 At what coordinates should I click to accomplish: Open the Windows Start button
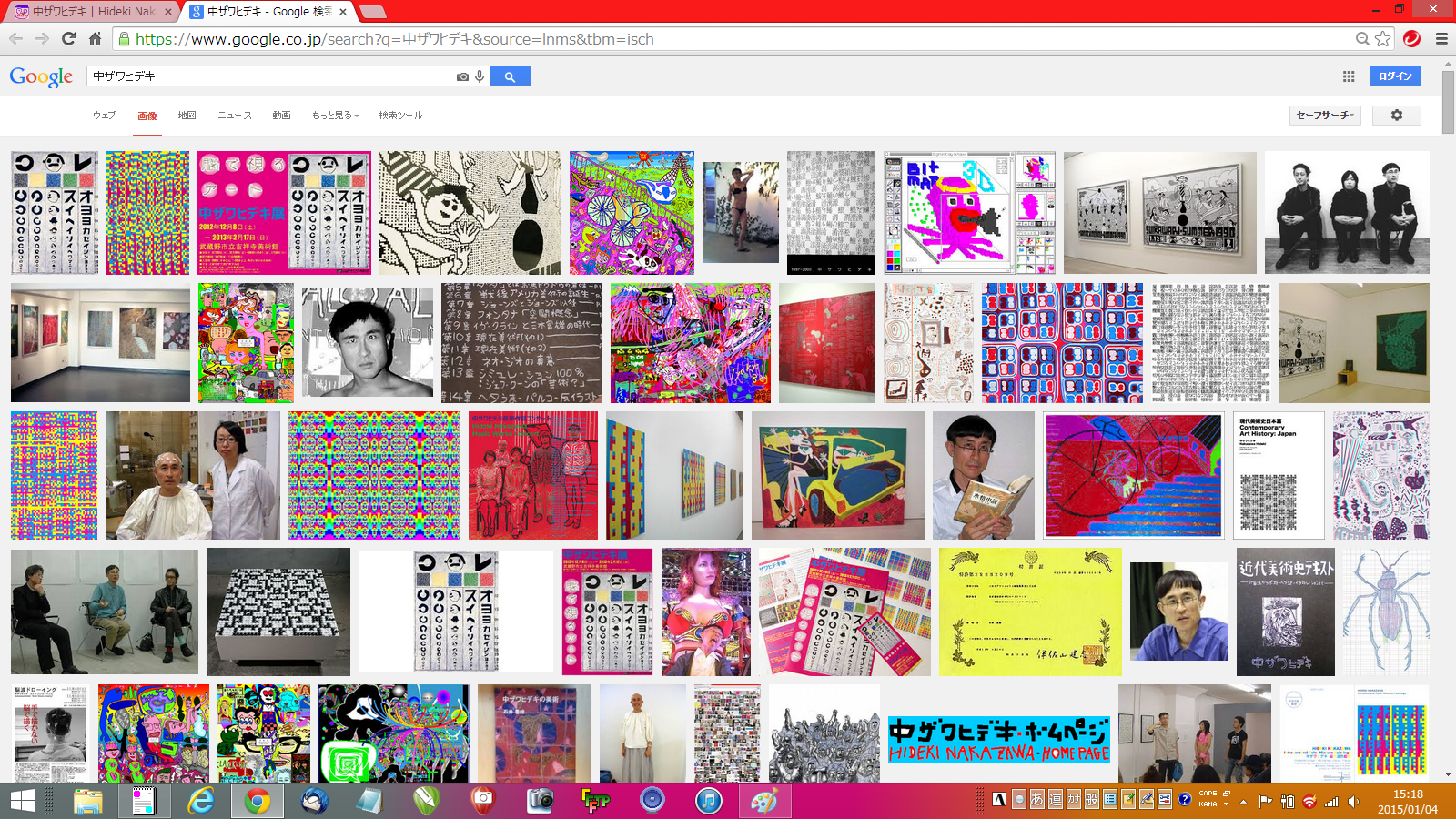click(x=22, y=801)
